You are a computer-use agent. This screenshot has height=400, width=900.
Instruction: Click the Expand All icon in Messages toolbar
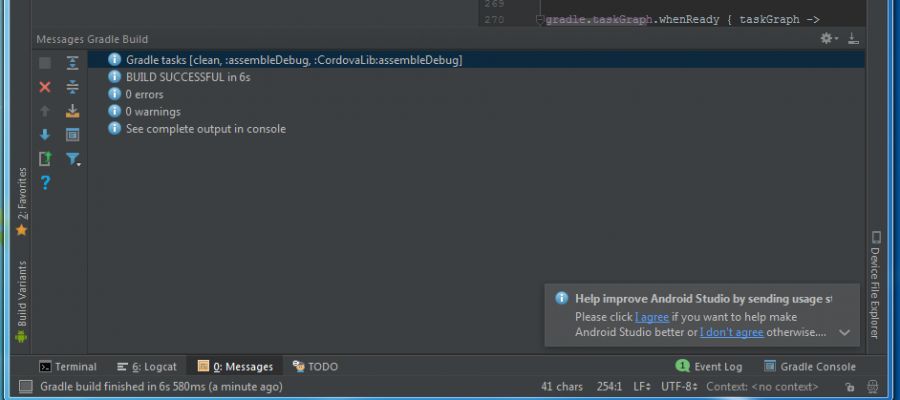72,63
